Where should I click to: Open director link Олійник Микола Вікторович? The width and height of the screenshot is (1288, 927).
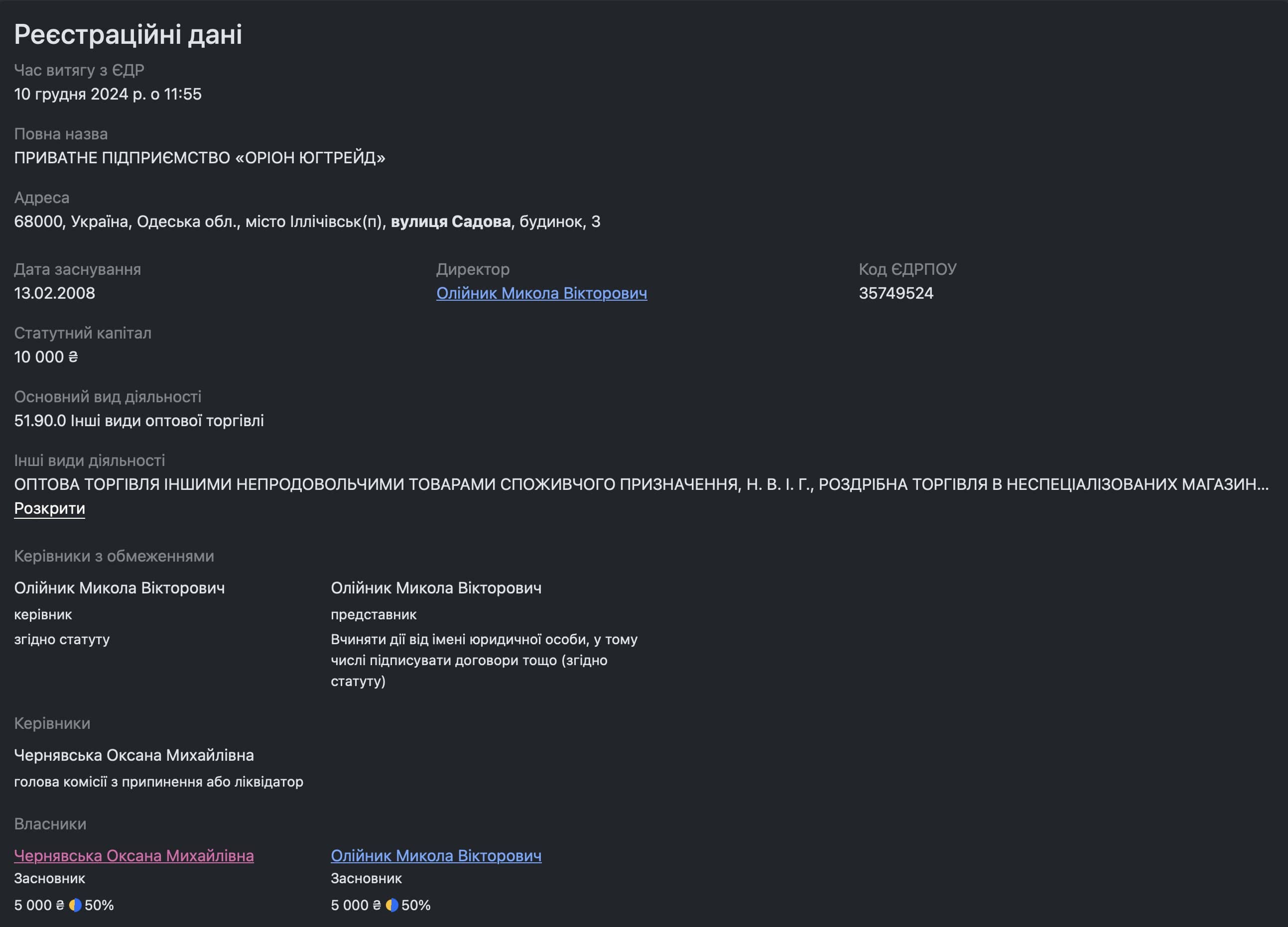(x=541, y=293)
